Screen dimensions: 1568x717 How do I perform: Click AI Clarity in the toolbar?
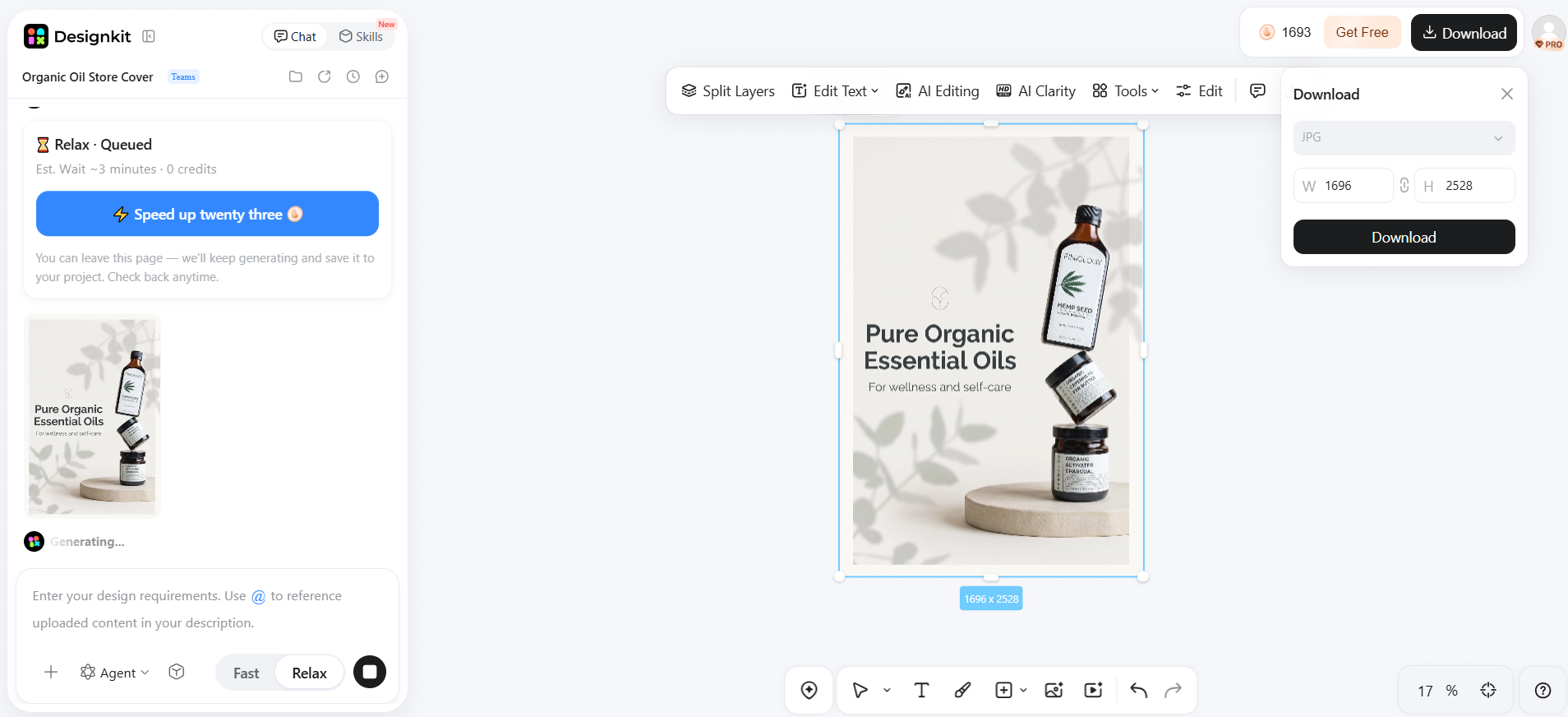pos(1035,90)
